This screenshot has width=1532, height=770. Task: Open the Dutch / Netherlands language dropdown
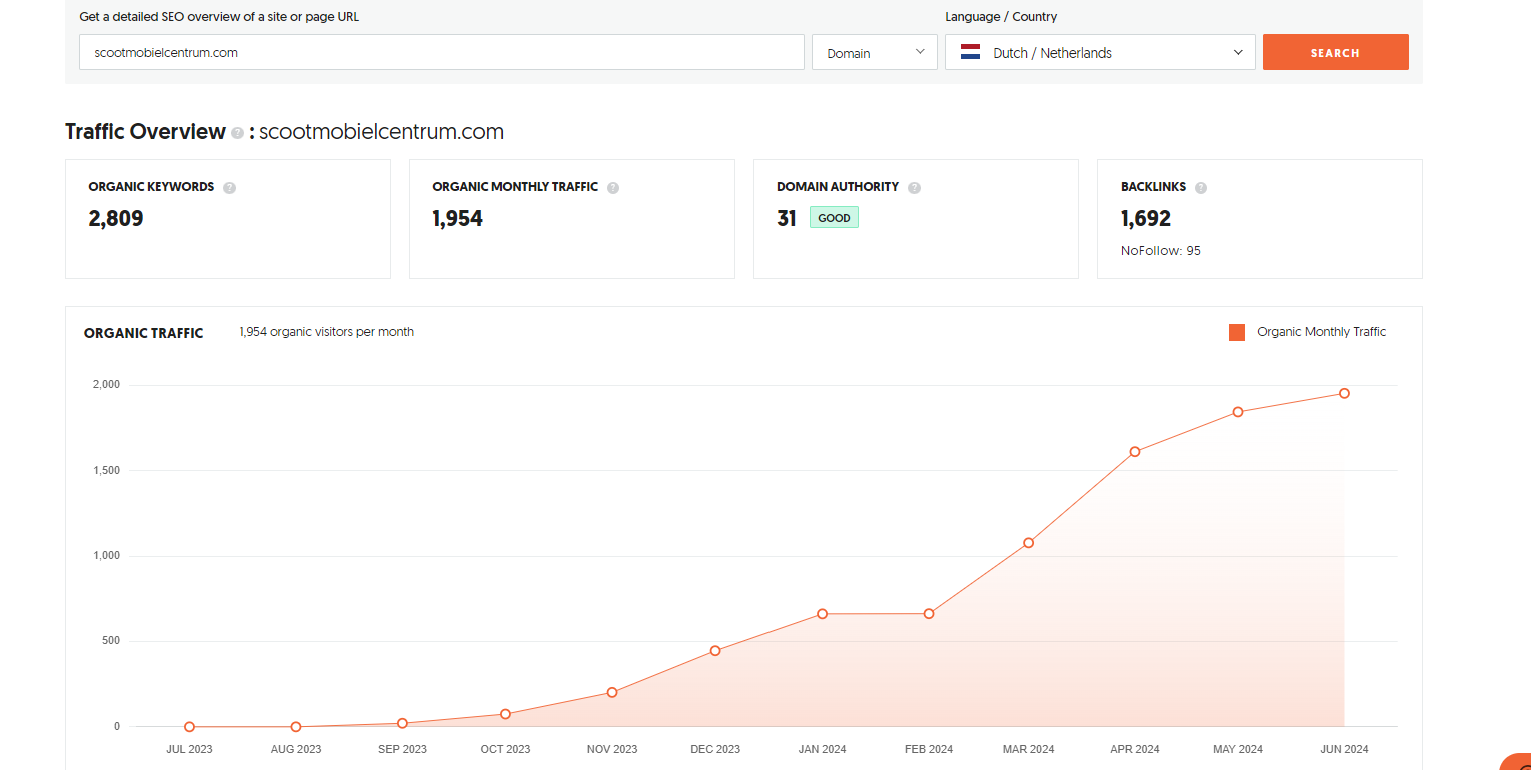1100,52
